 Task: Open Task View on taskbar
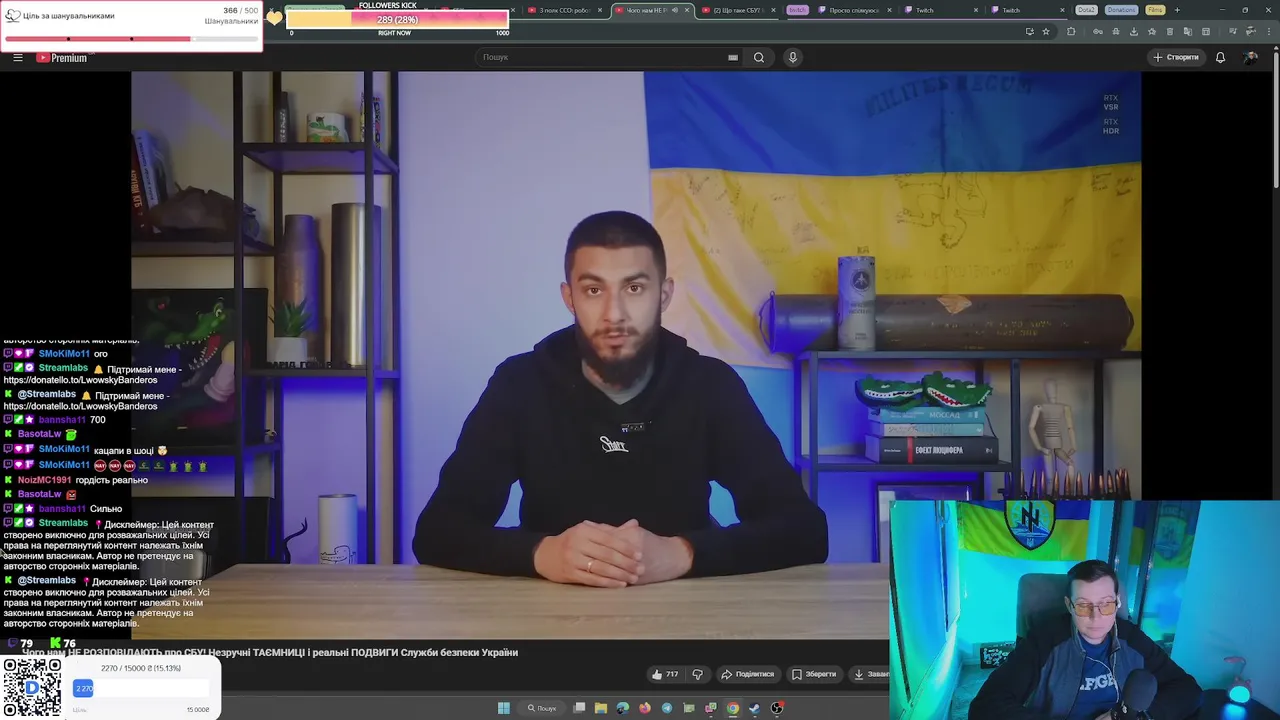[x=579, y=708]
